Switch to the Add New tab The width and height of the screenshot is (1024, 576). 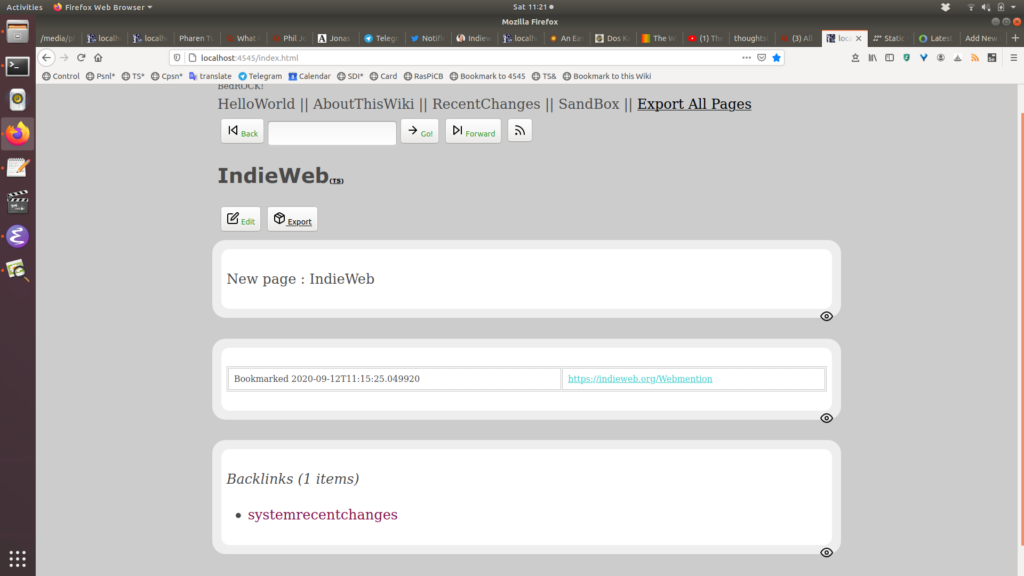[981, 38]
